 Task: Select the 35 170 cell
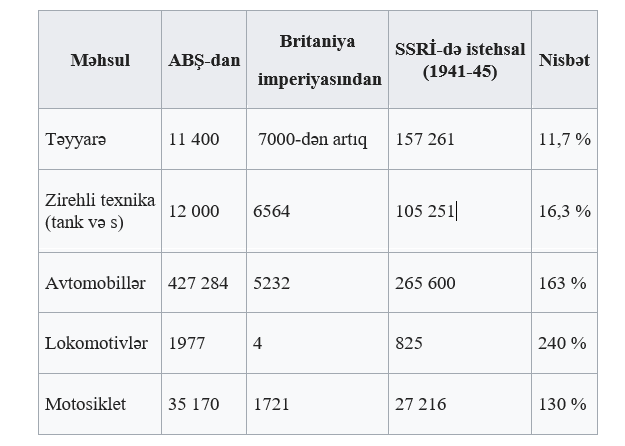pos(194,404)
